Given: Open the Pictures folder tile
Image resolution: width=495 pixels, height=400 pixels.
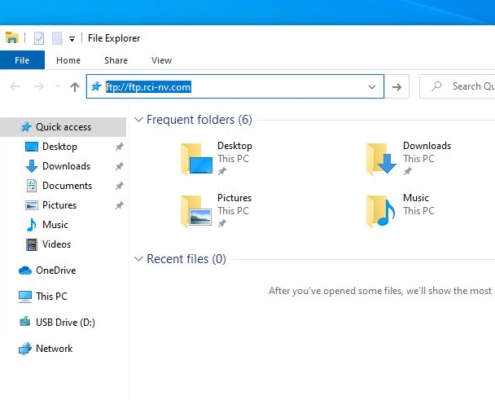Looking at the screenshot, I should click(x=216, y=211).
